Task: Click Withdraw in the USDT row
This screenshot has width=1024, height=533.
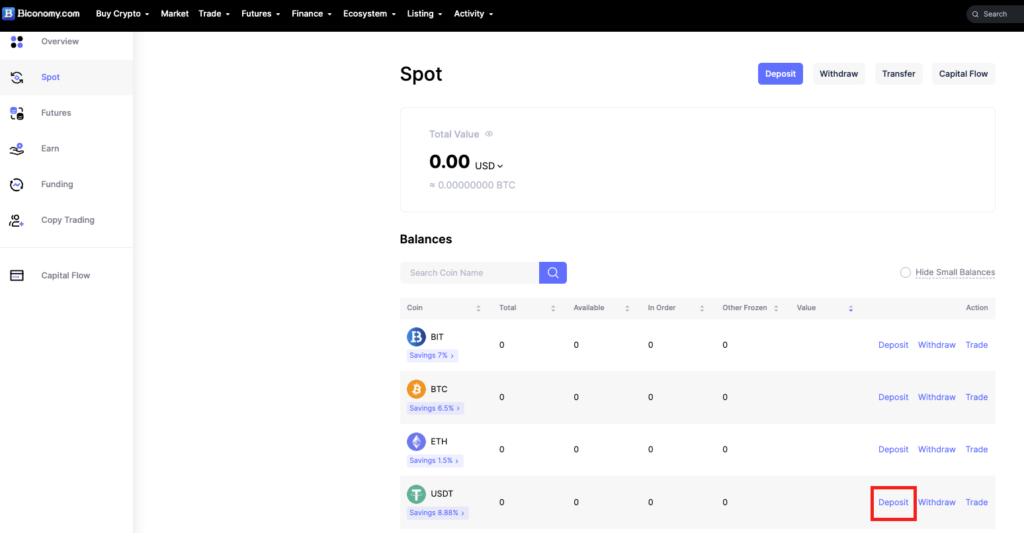Action: coord(936,502)
